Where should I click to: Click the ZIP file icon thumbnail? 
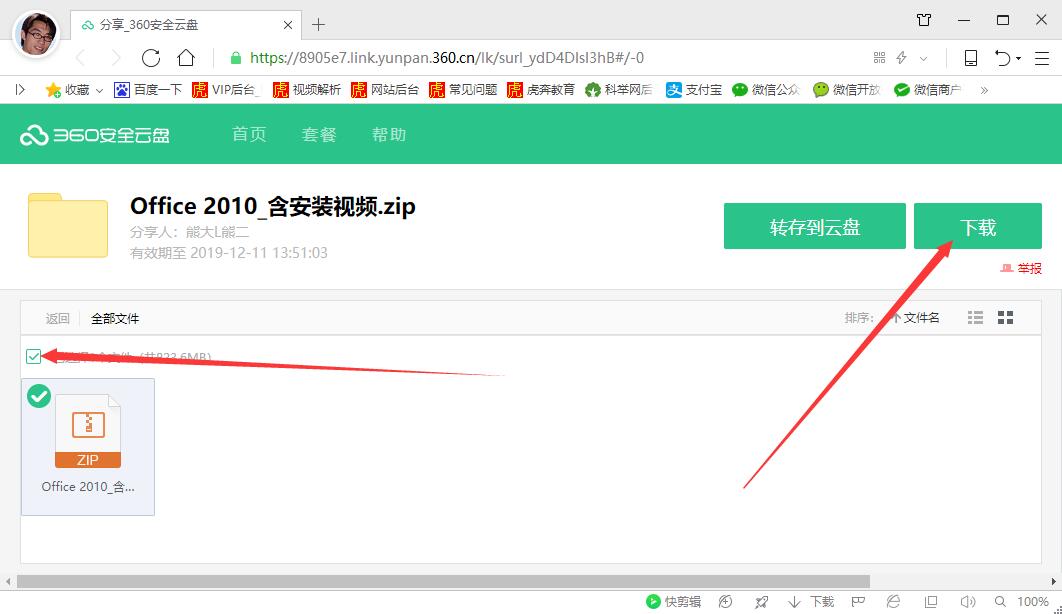tap(88, 432)
